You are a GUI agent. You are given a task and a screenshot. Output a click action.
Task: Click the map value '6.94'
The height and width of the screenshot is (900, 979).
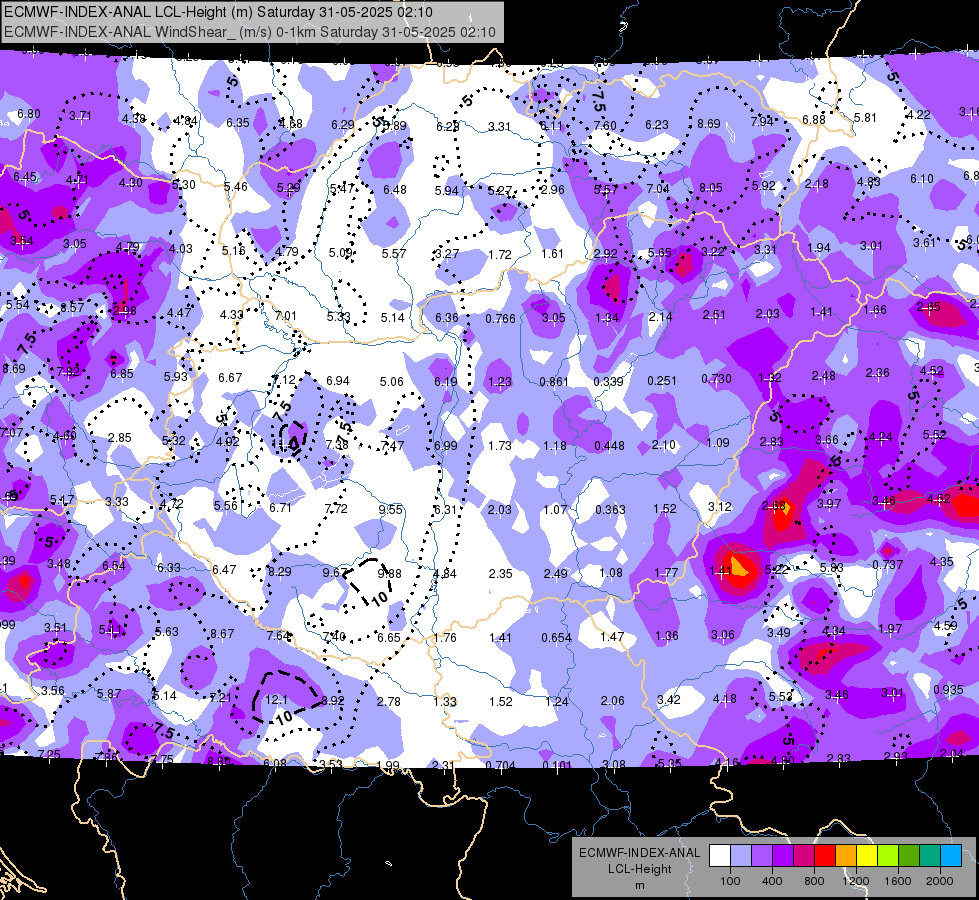point(338,381)
